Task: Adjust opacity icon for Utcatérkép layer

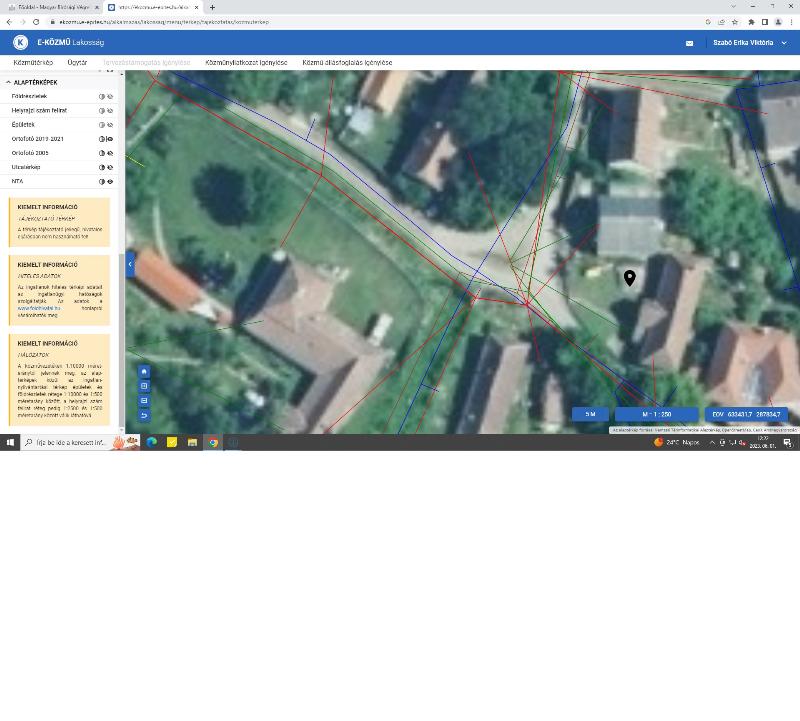Action: pos(102,167)
